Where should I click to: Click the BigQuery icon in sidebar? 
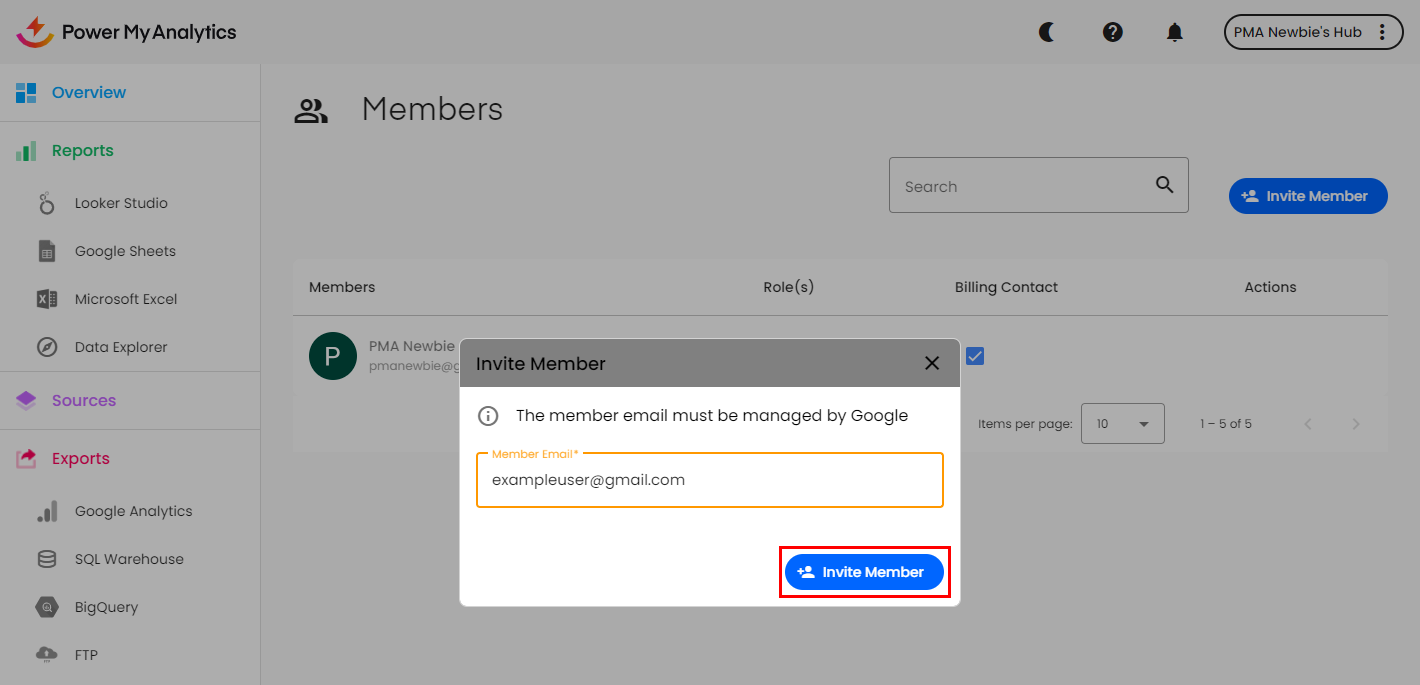tap(47, 607)
